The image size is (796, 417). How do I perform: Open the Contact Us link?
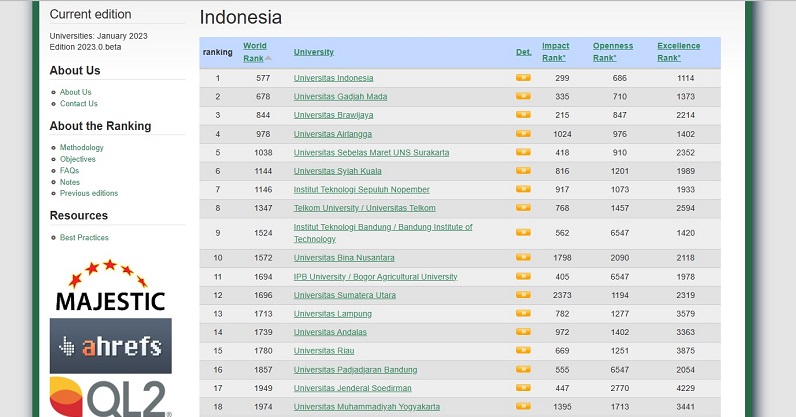(x=78, y=103)
